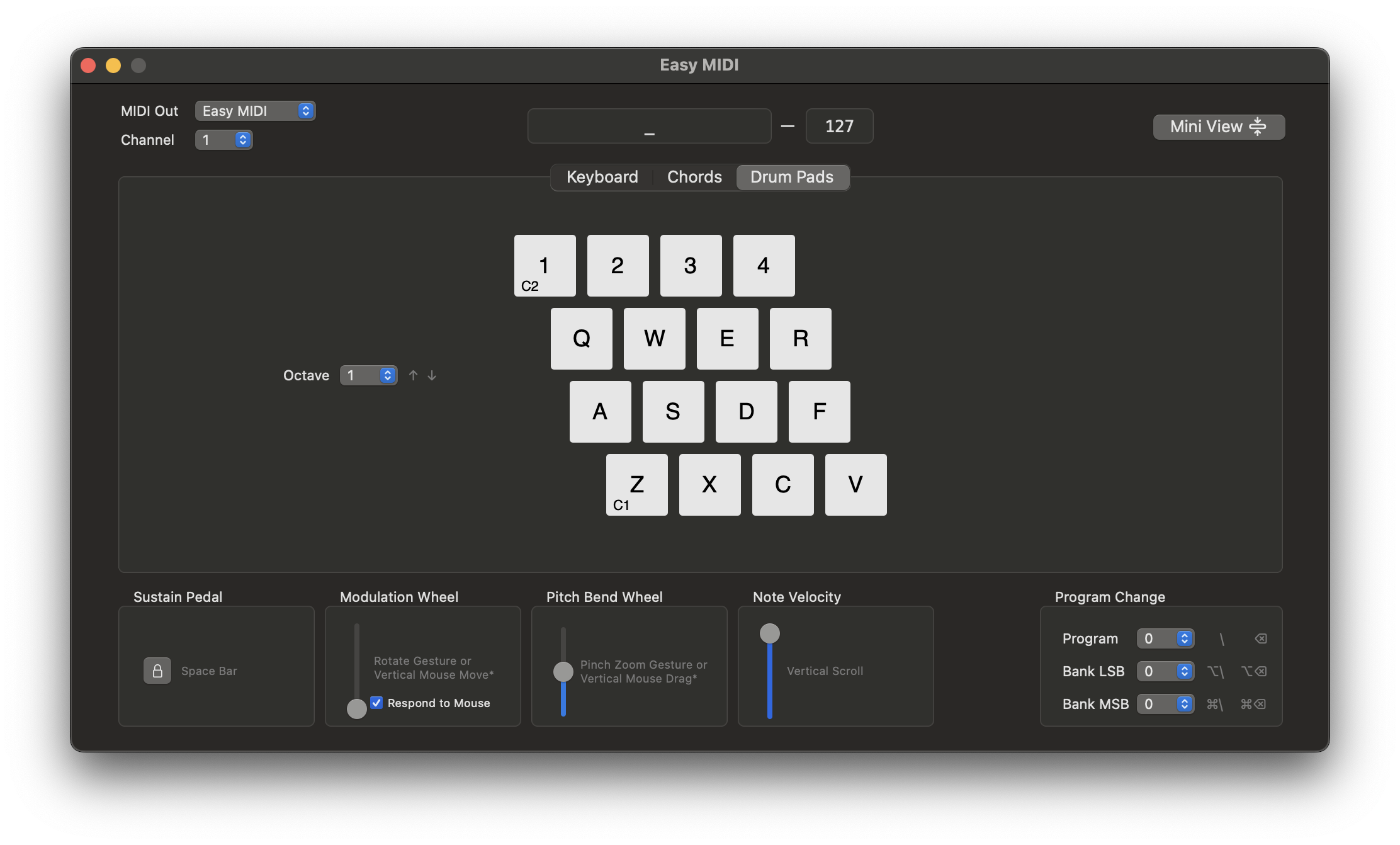Click the 127 velocity value field
The image size is (1400, 845).
click(x=839, y=126)
